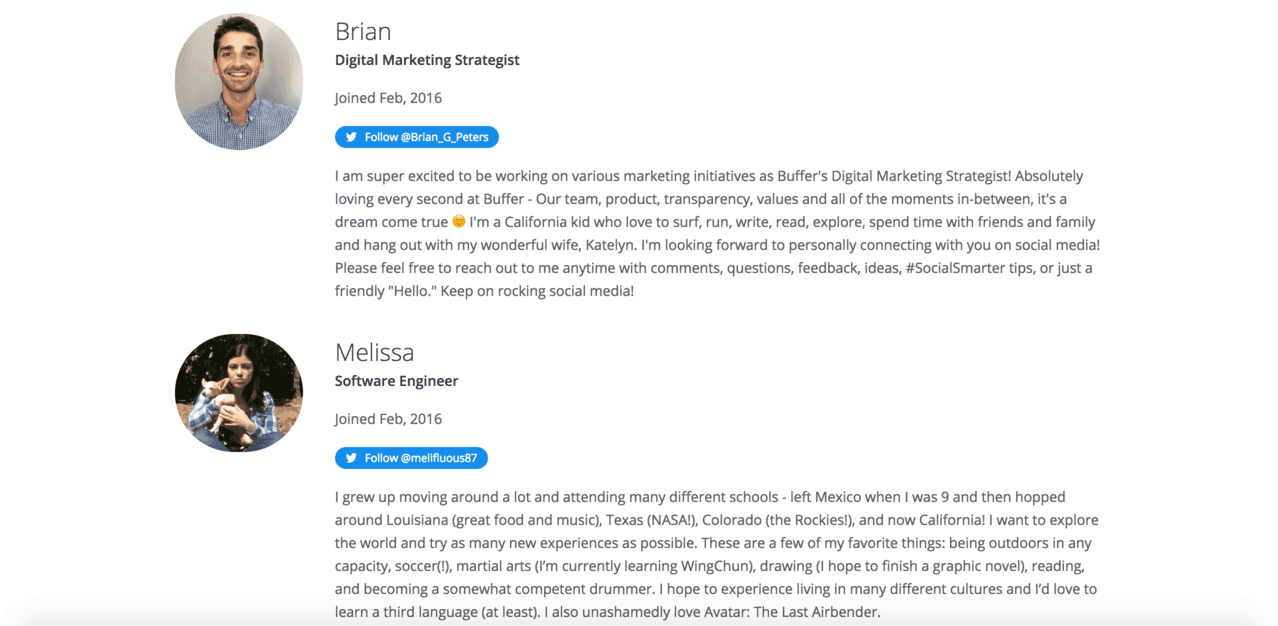This screenshot has height=626, width=1278.
Task: Click Melissa's Joined Feb, 2016 text
Action: click(x=388, y=419)
